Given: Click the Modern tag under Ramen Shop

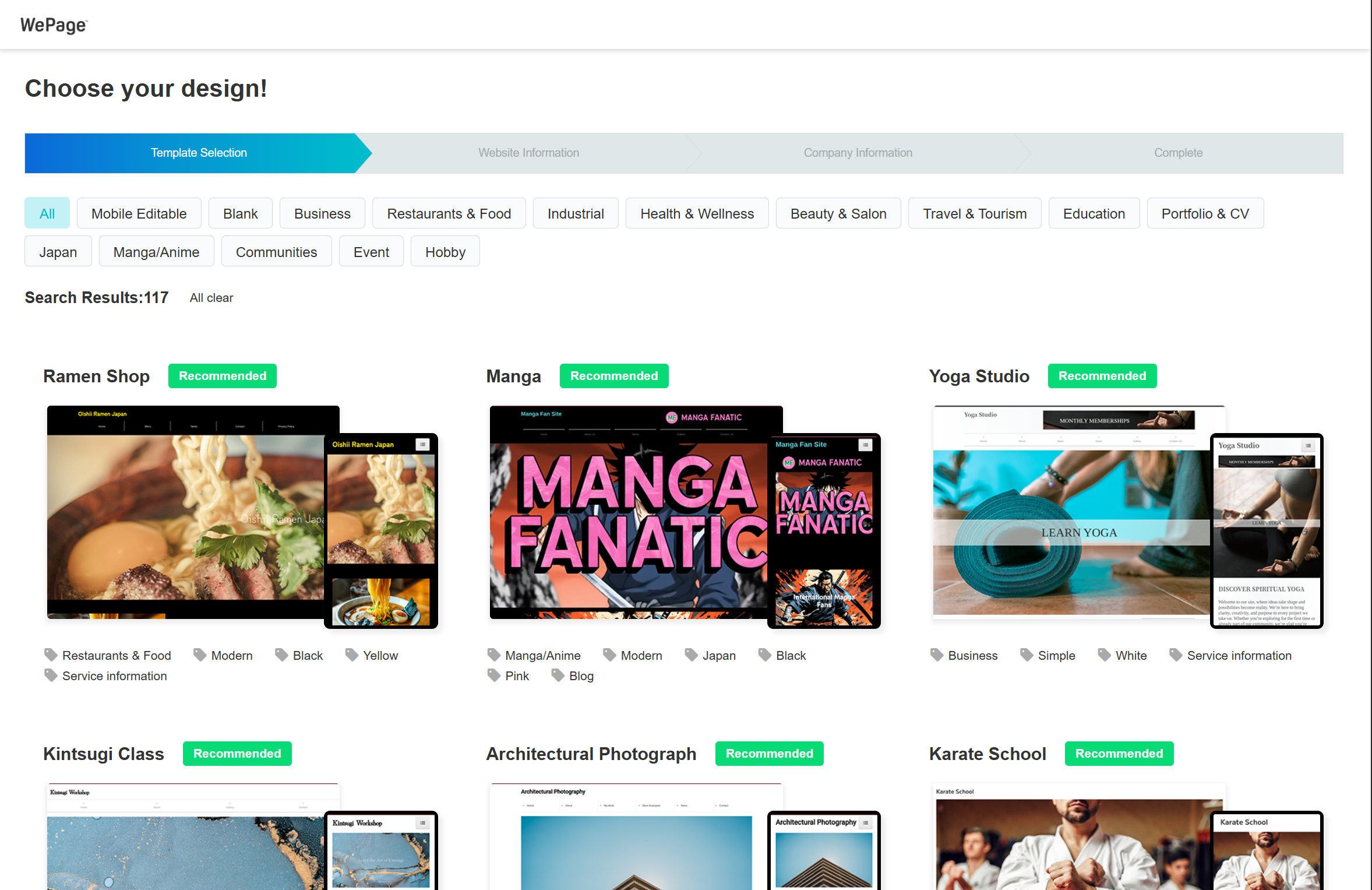Looking at the screenshot, I should tap(232, 656).
